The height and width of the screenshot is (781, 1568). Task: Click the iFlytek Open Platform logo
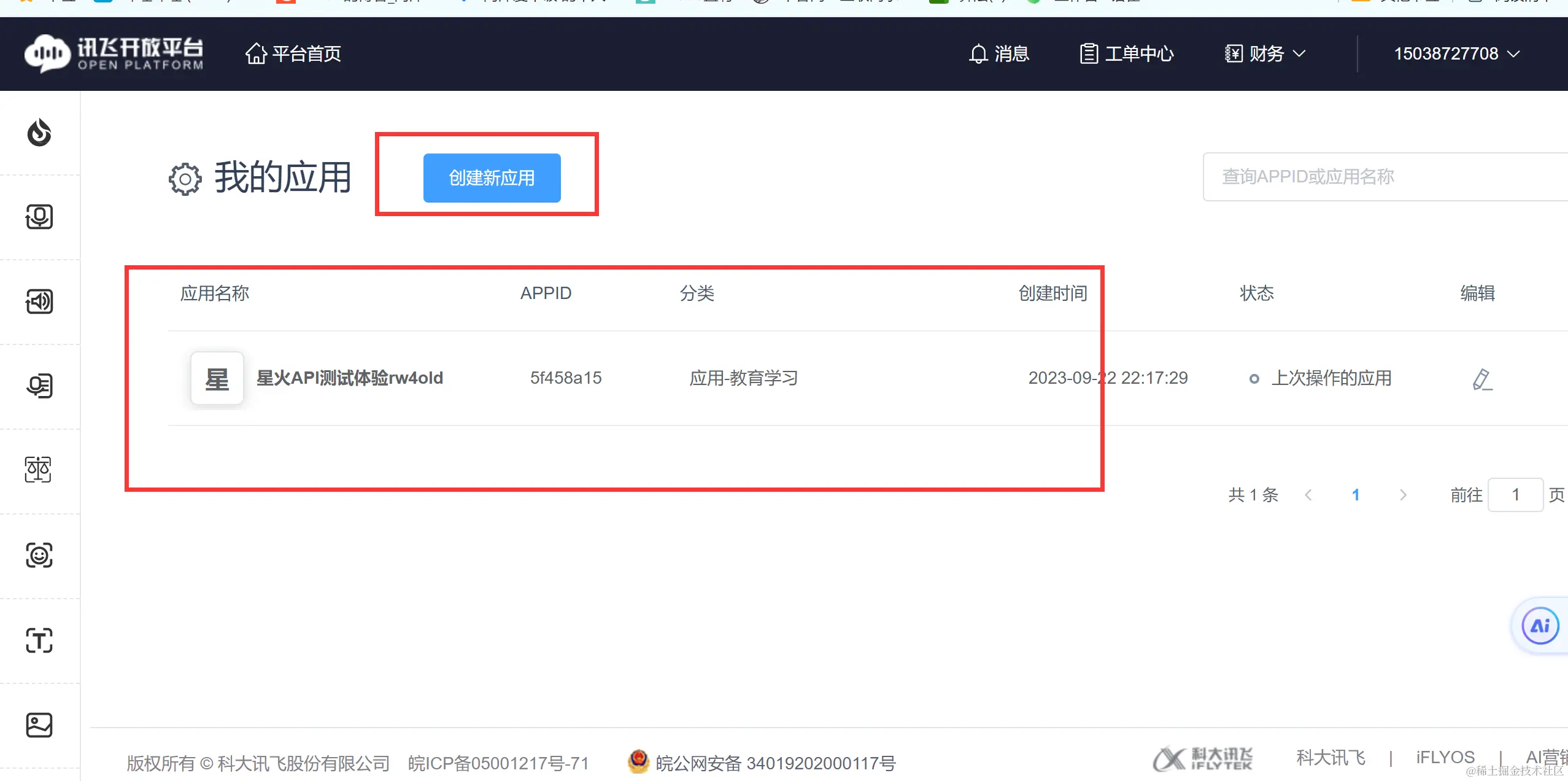click(x=114, y=54)
